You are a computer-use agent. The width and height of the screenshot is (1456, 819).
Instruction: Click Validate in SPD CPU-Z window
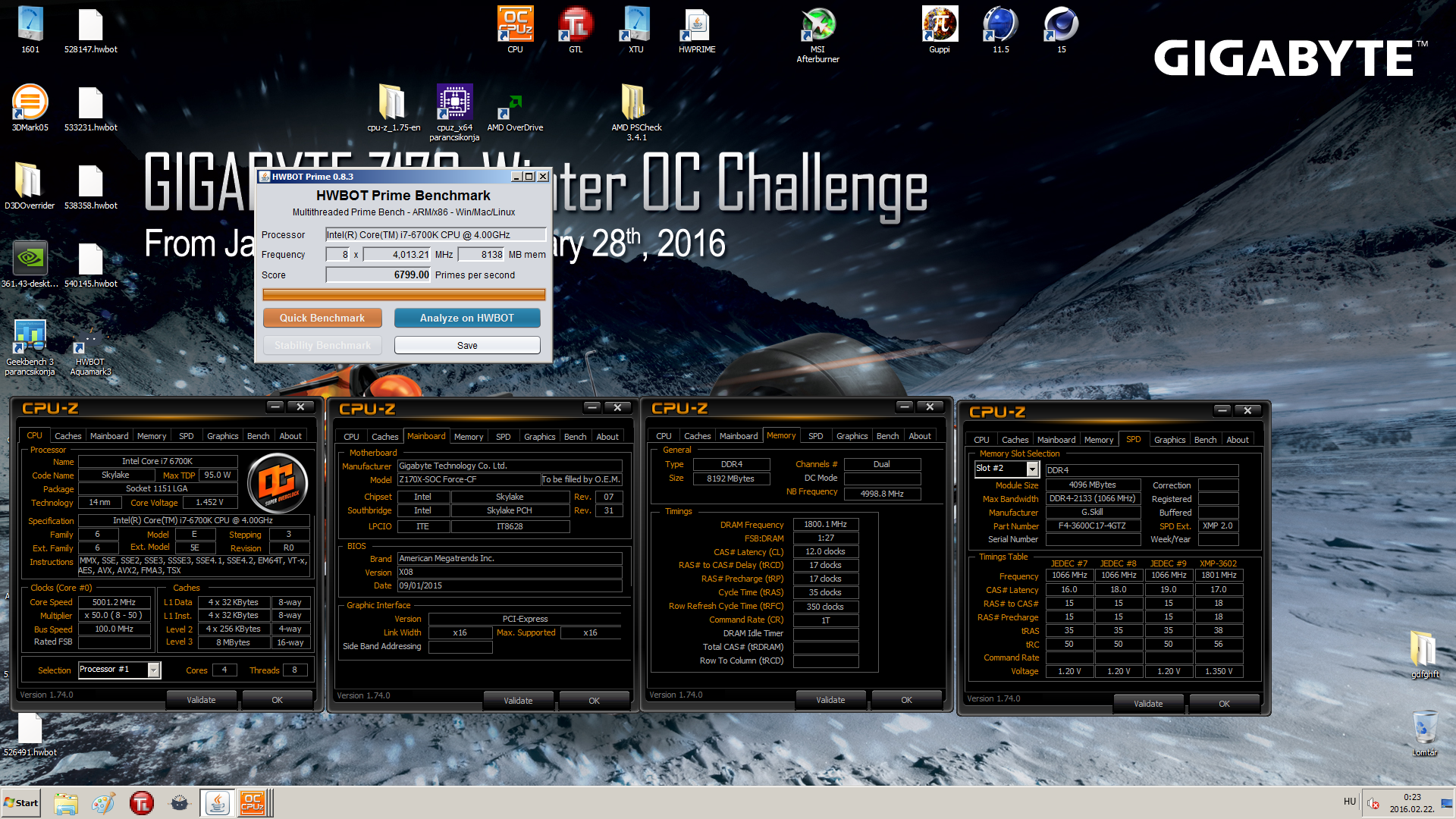[1147, 704]
